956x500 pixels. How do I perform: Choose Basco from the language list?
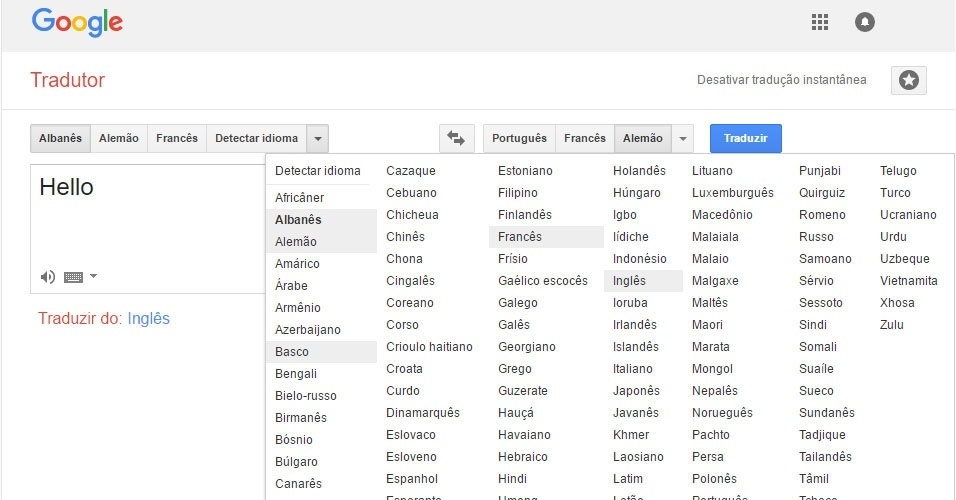[x=321, y=352]
